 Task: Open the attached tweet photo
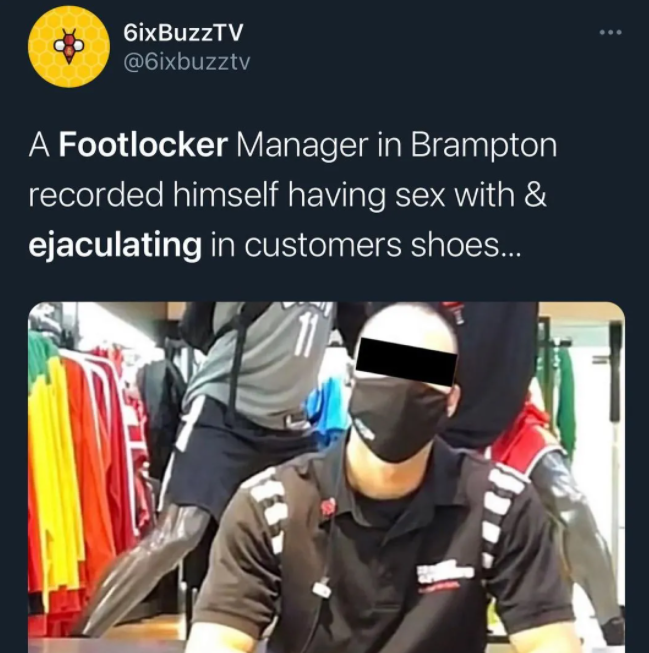pos(326,477)
